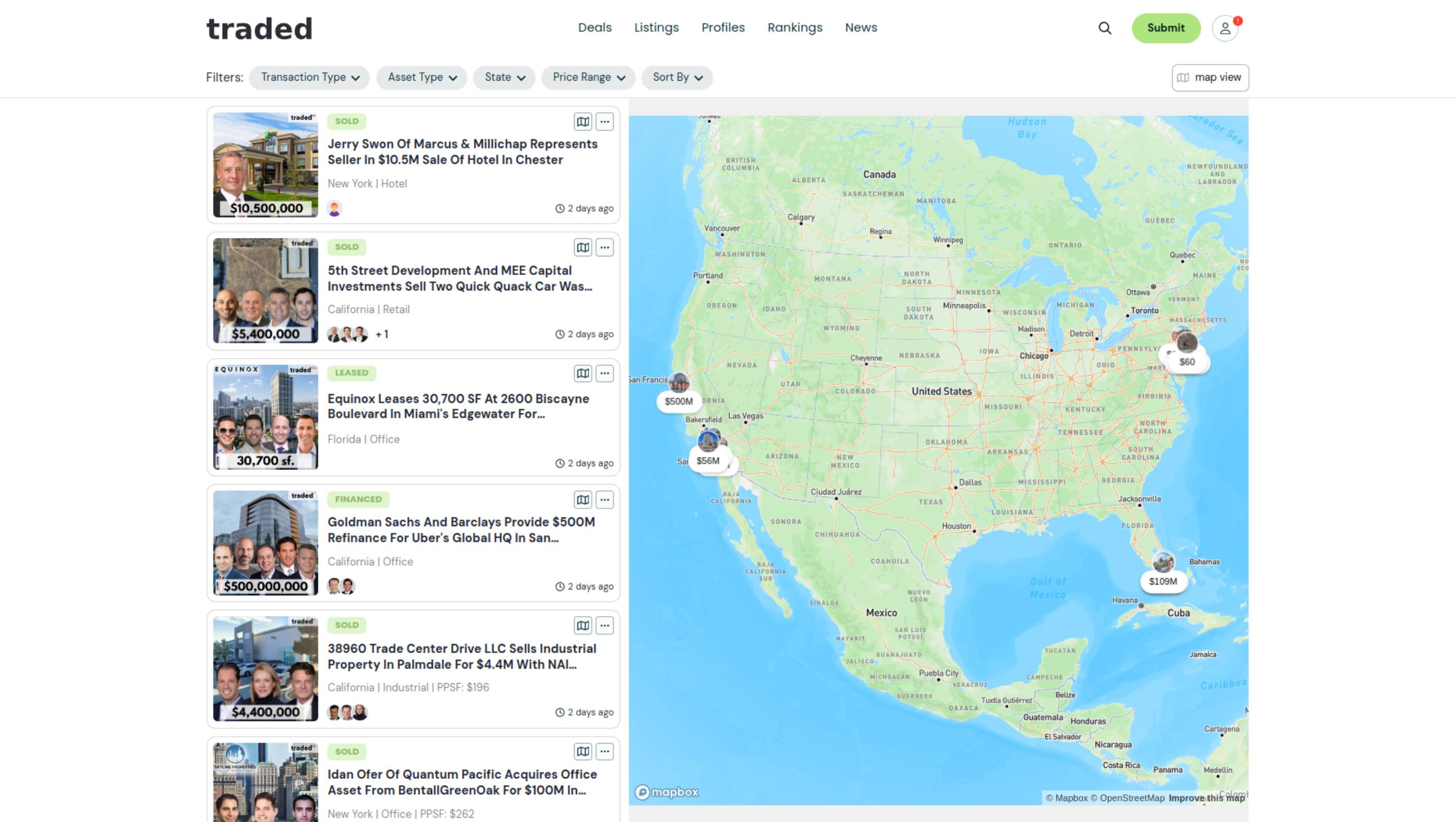Click the SOLD badge on Jerry Swon deal

tap(346, 122)
